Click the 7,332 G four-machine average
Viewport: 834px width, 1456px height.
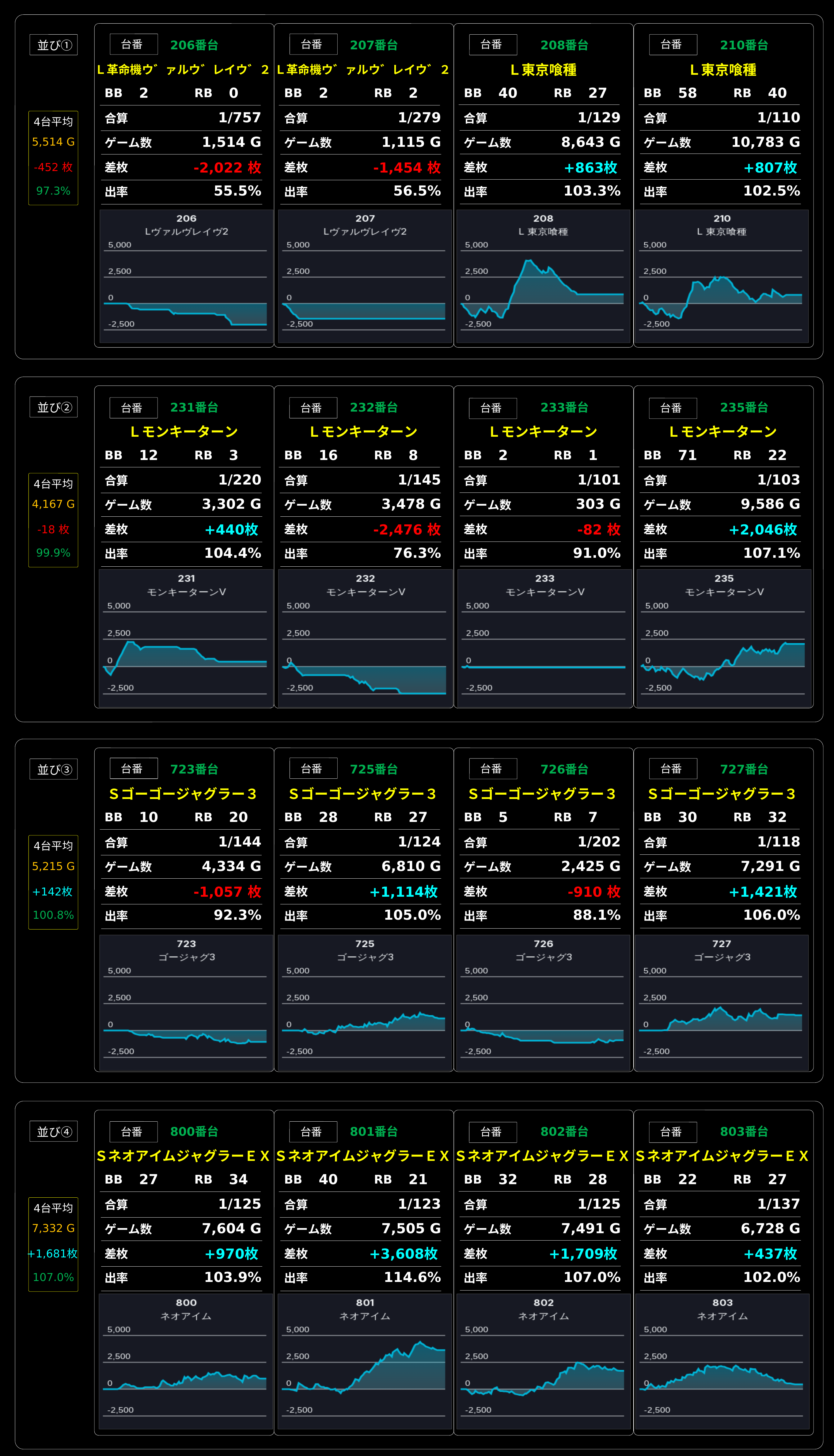53,1228
